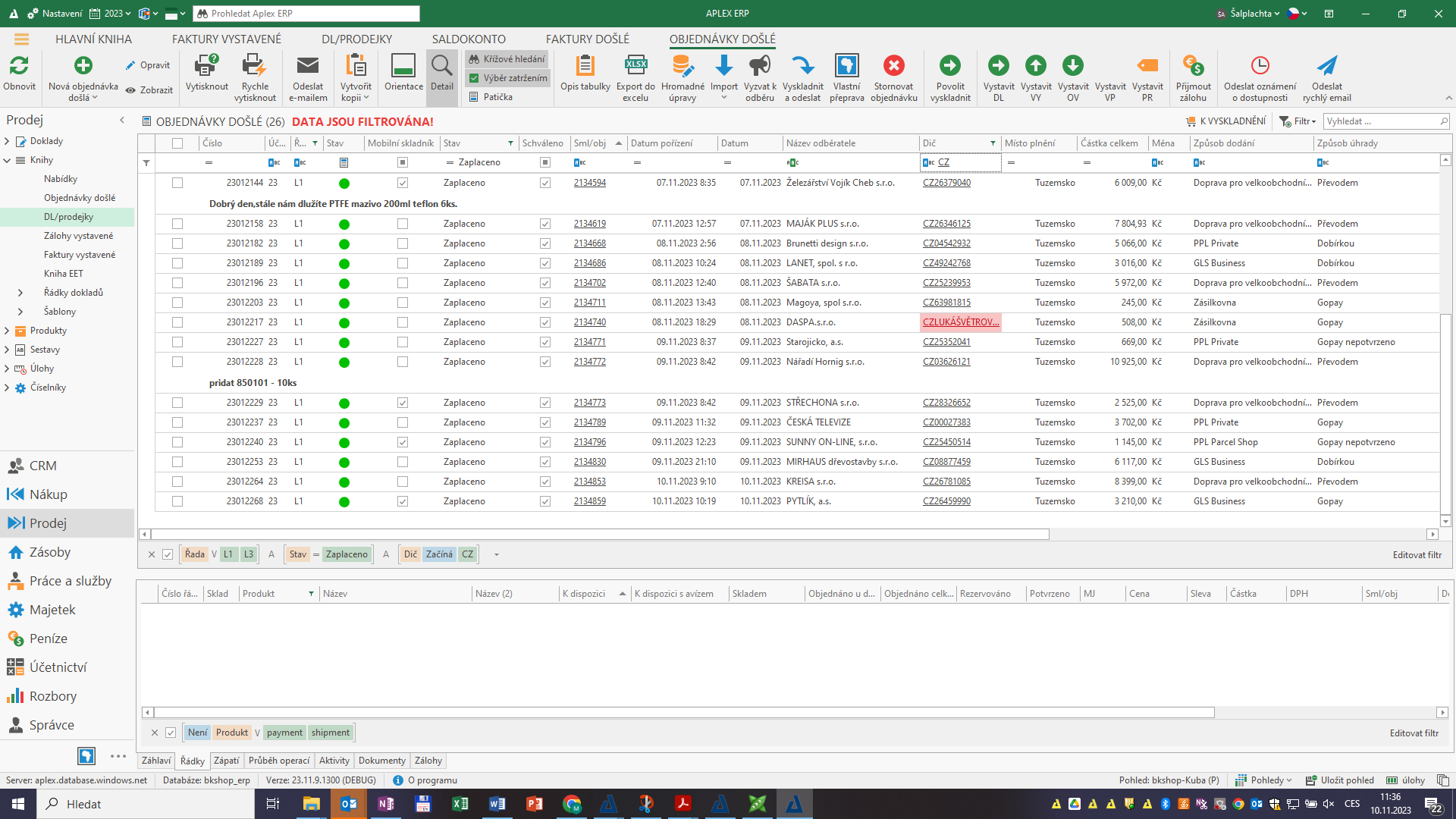
Task: Check row checkbox for order 23012182
Action: tap(177, 243)
